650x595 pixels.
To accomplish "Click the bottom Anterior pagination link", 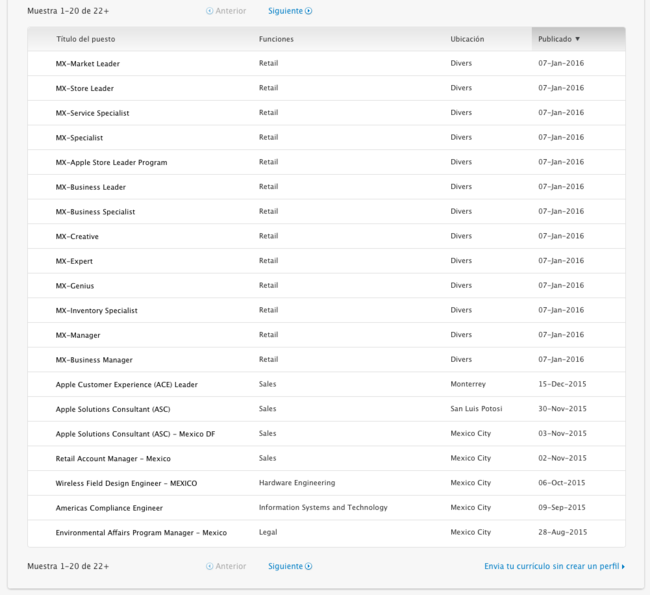I will [226, 566].
